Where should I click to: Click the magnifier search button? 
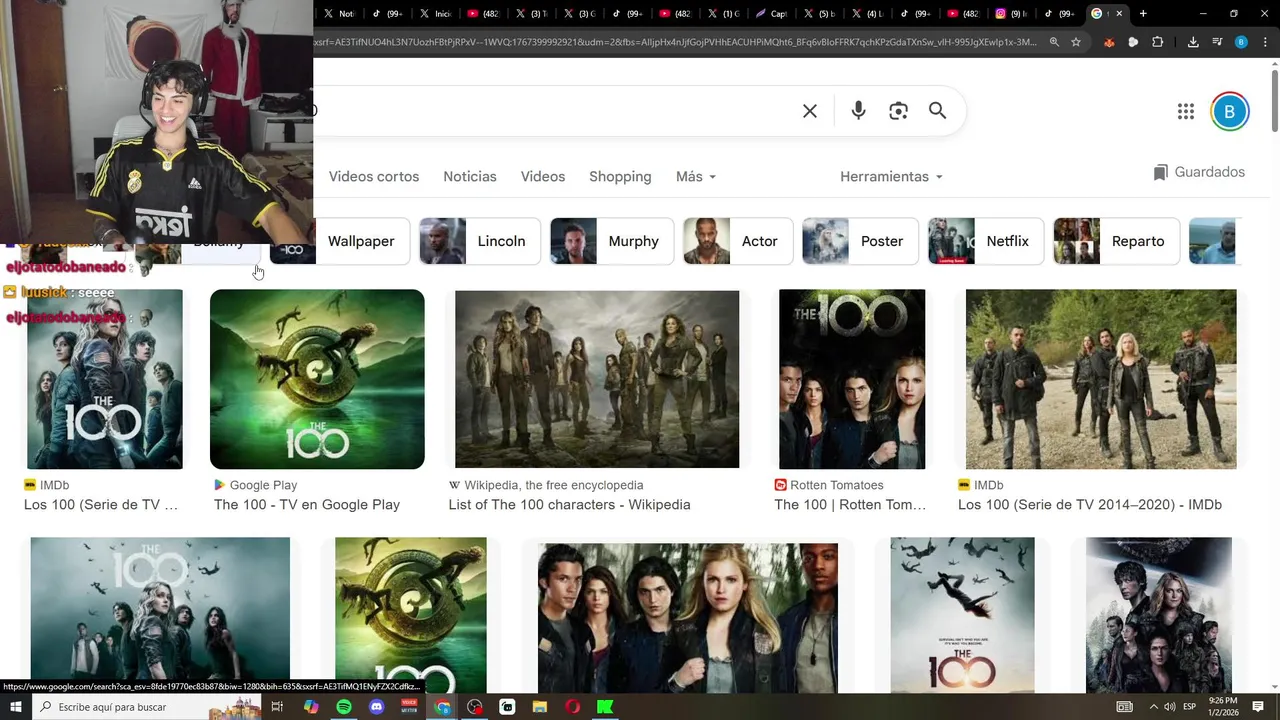click(x=937, y=111)
